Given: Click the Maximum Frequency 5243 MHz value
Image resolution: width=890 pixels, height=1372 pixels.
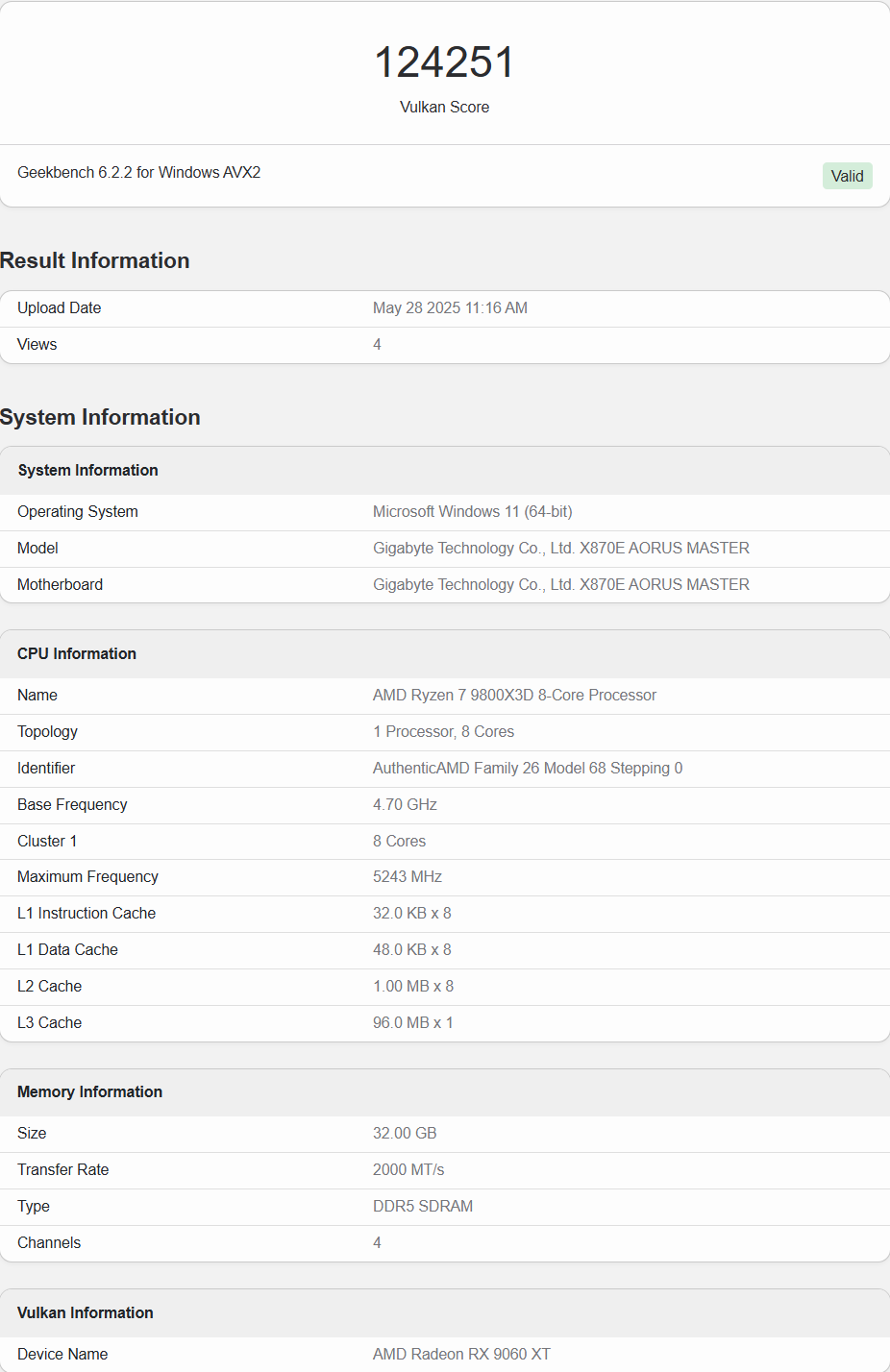Looking at the screenshot, I should [407, 877].
